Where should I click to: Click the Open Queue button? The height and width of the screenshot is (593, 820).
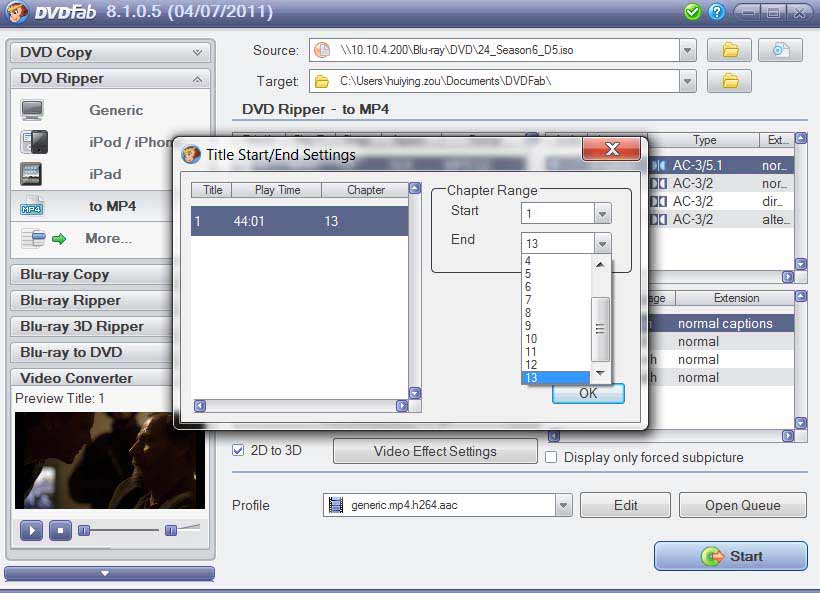click(743, 505)
